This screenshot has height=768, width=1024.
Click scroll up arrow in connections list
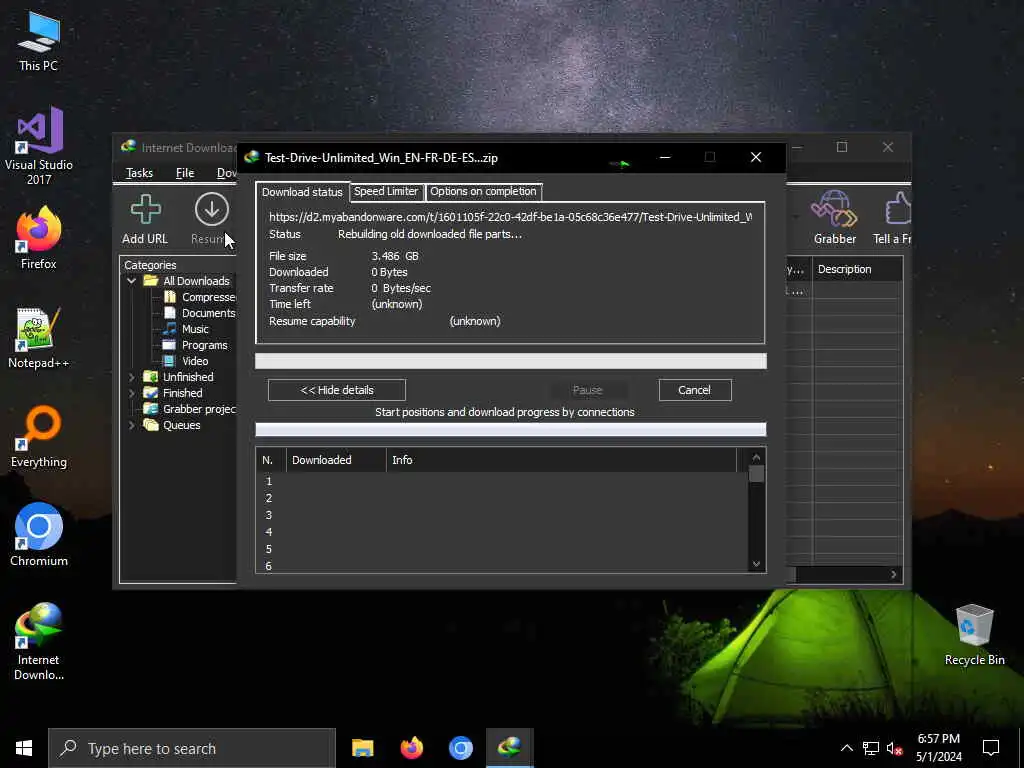click(756, 458)
